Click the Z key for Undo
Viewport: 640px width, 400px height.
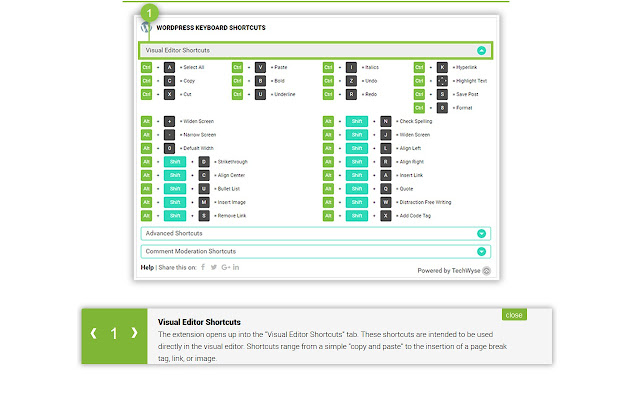click(351, 81)
